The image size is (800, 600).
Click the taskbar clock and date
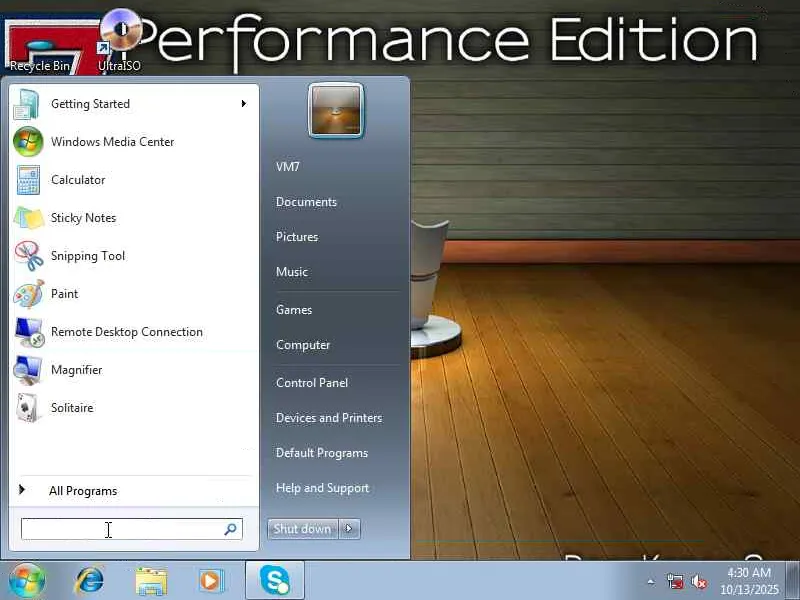coord(749,581)
